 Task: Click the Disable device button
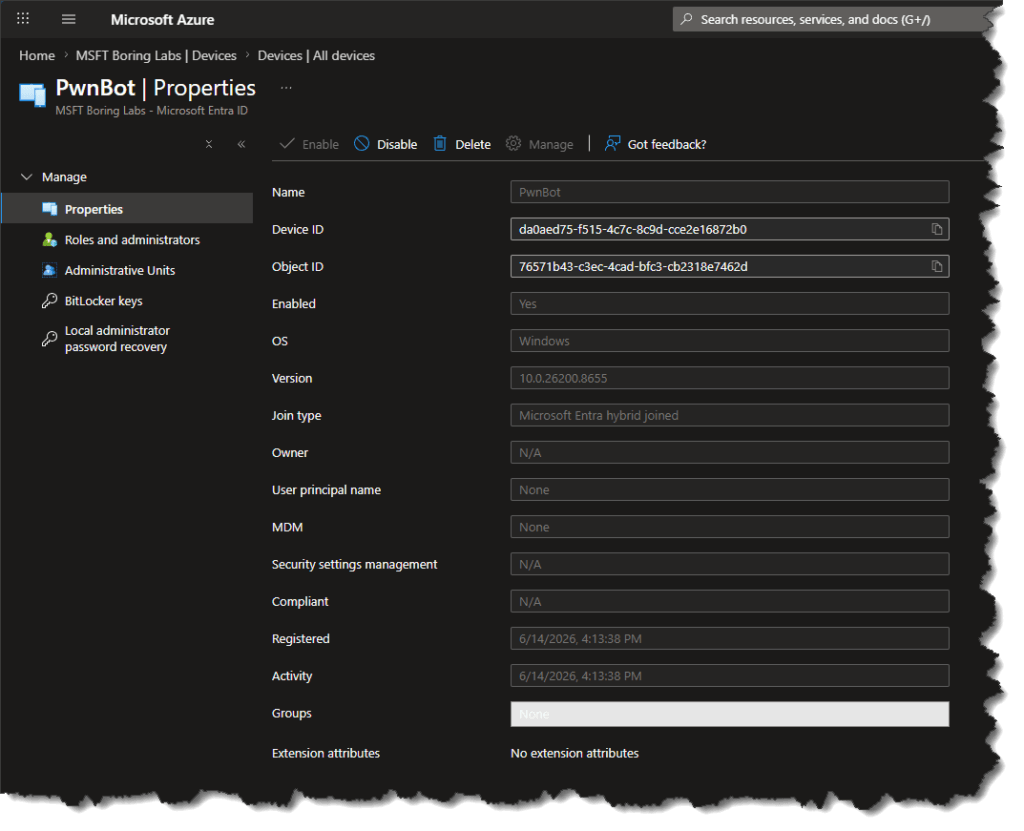385,144
